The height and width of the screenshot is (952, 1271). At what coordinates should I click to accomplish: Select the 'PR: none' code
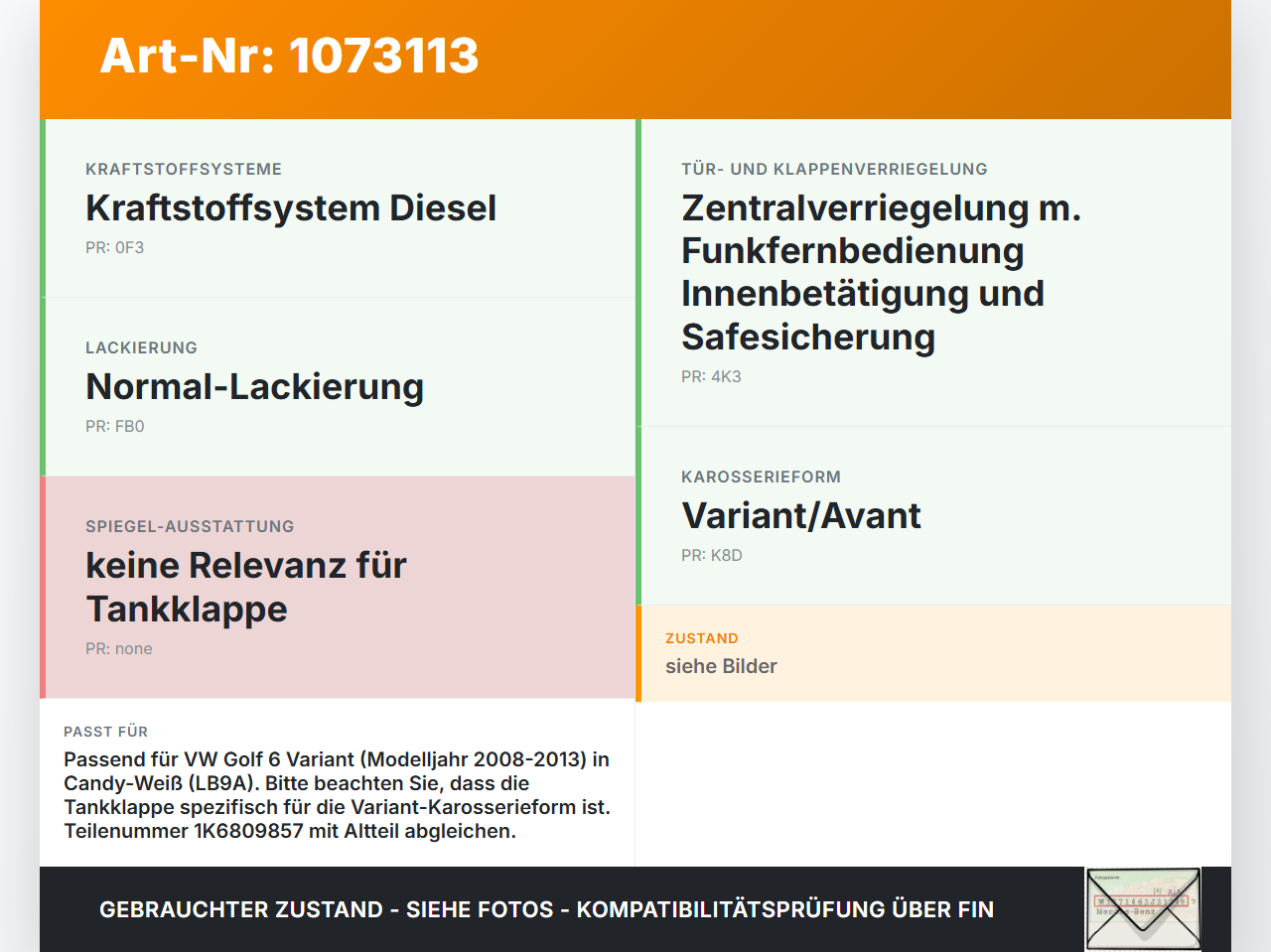tap(119, 649)
